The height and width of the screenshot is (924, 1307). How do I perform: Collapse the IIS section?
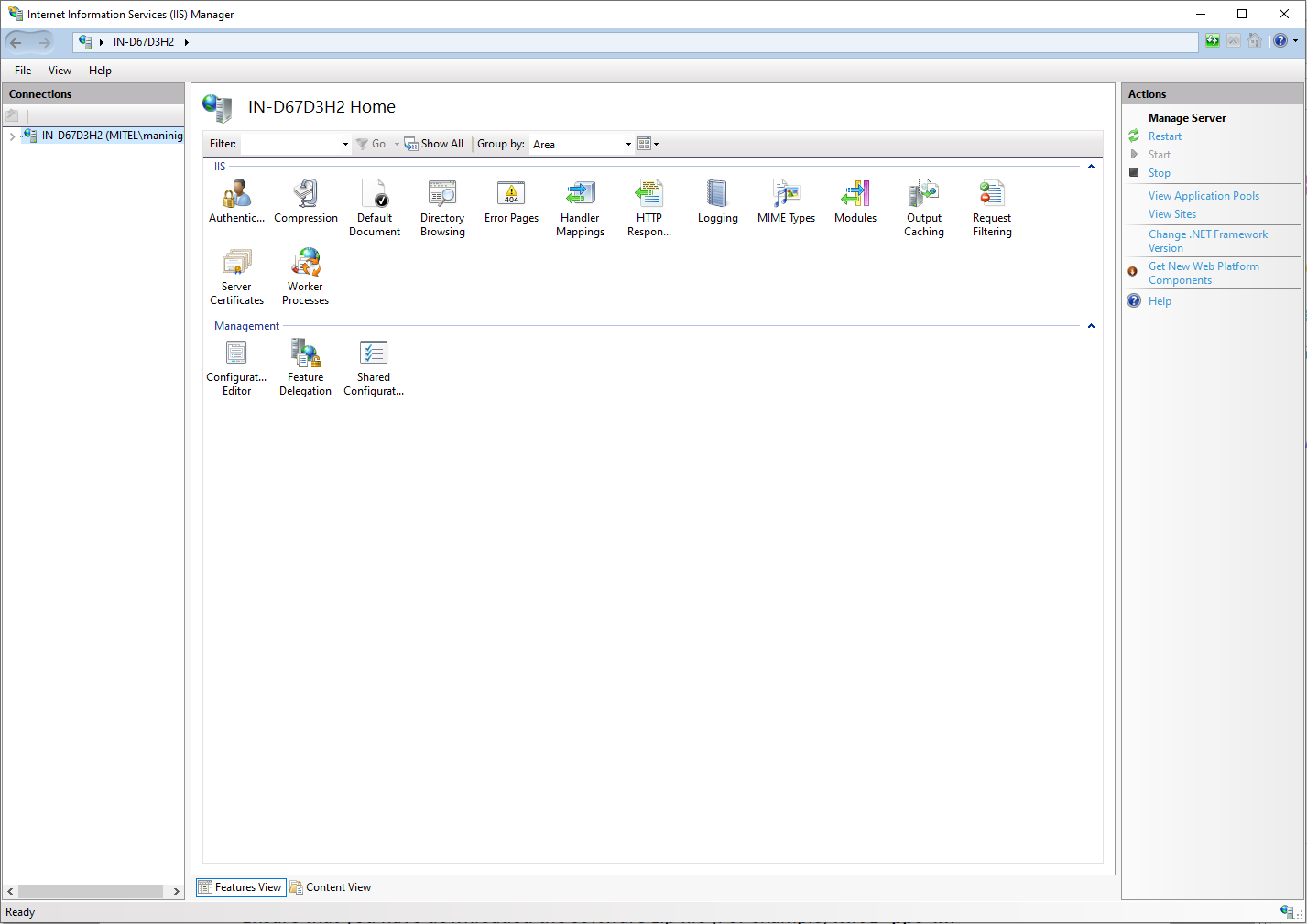click(1091, 167)
